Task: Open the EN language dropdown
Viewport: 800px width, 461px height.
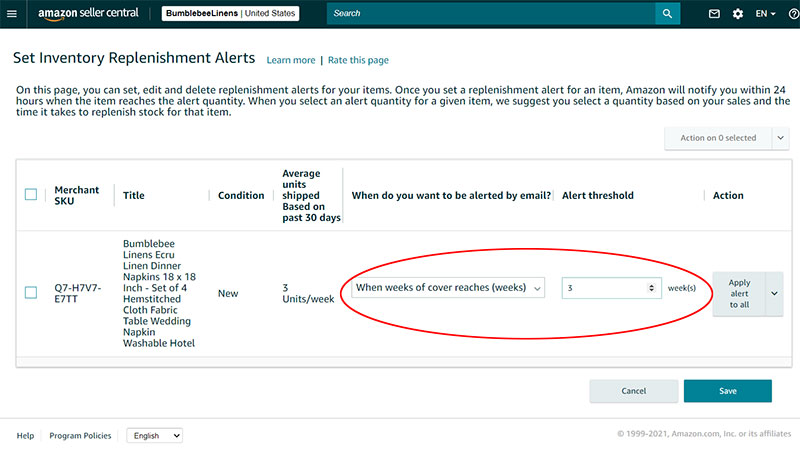Action: 765,14
